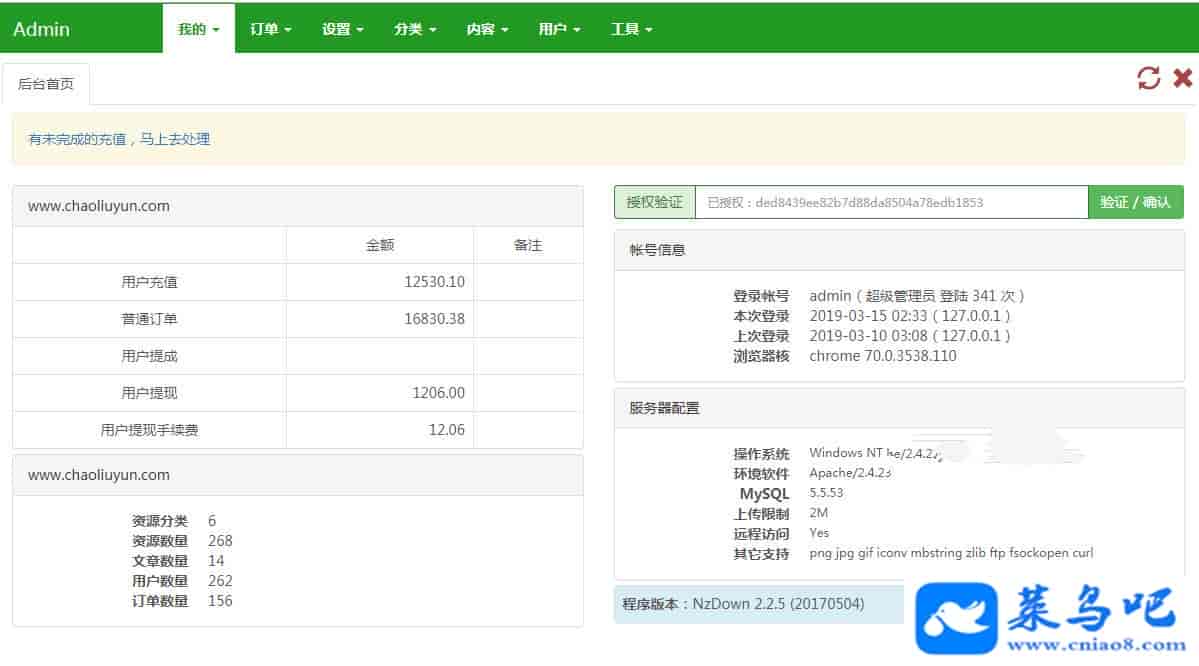Click the 普通订单 row label
Image resolution: width=1199 pixels, height=666 pixels.
[x=149, y=319]
